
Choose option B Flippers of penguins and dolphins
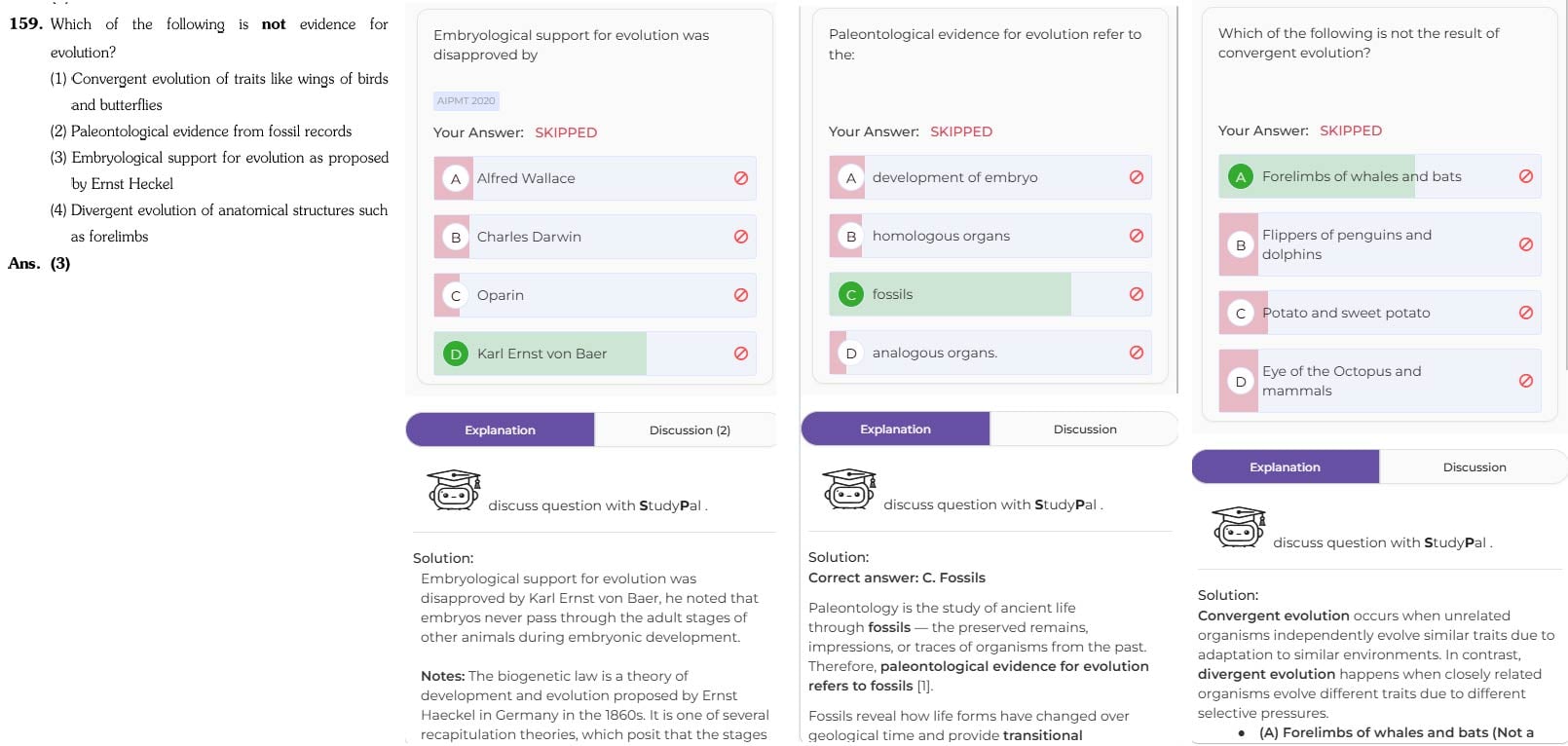pyautogui.click(x=1380, y=244)
